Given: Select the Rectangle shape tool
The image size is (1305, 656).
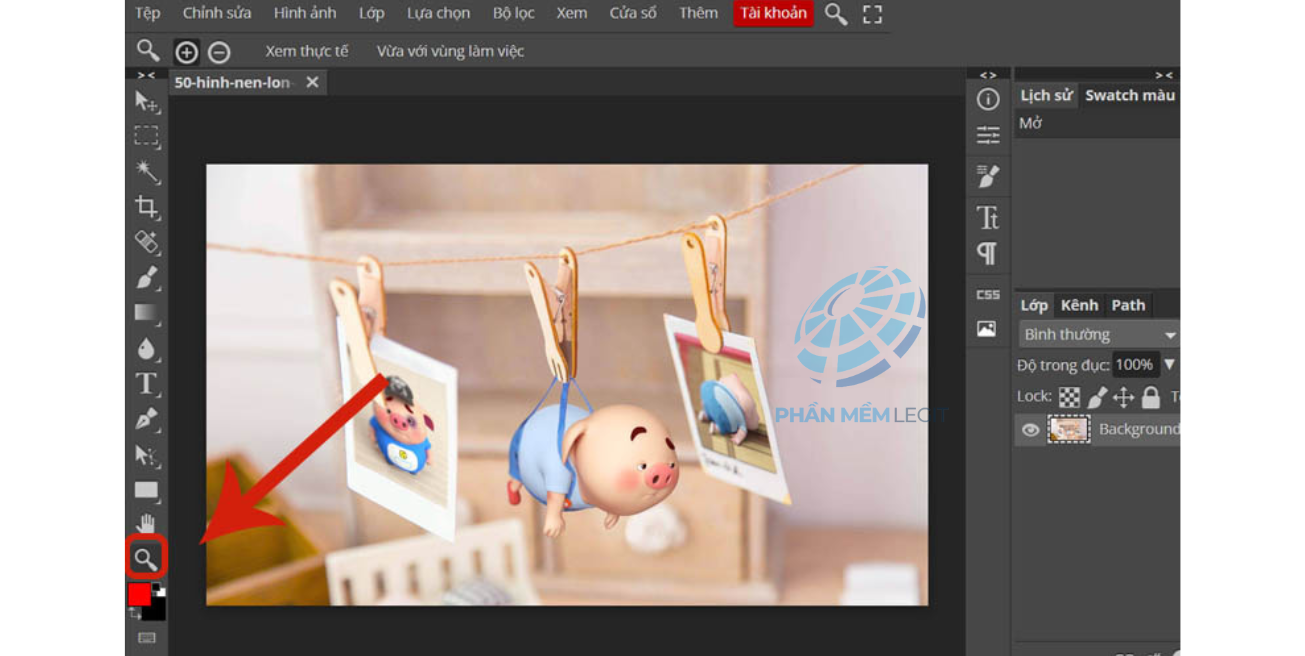Looking at the screenshot, I should pos(146,491).
